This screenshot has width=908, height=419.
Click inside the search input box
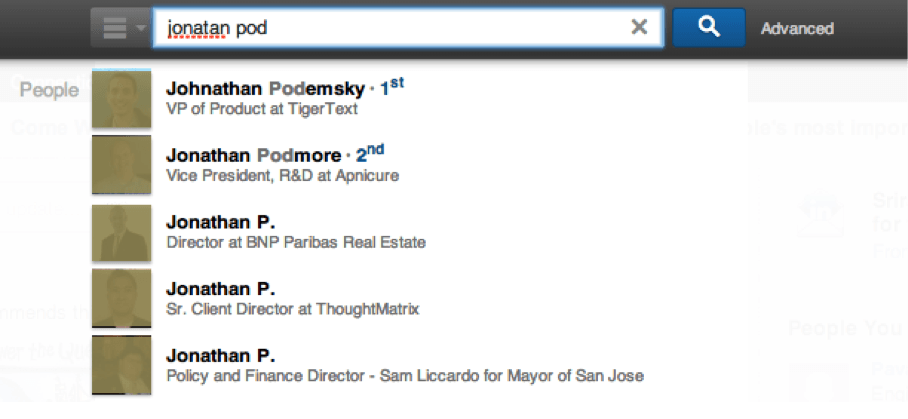pos(408,27)
